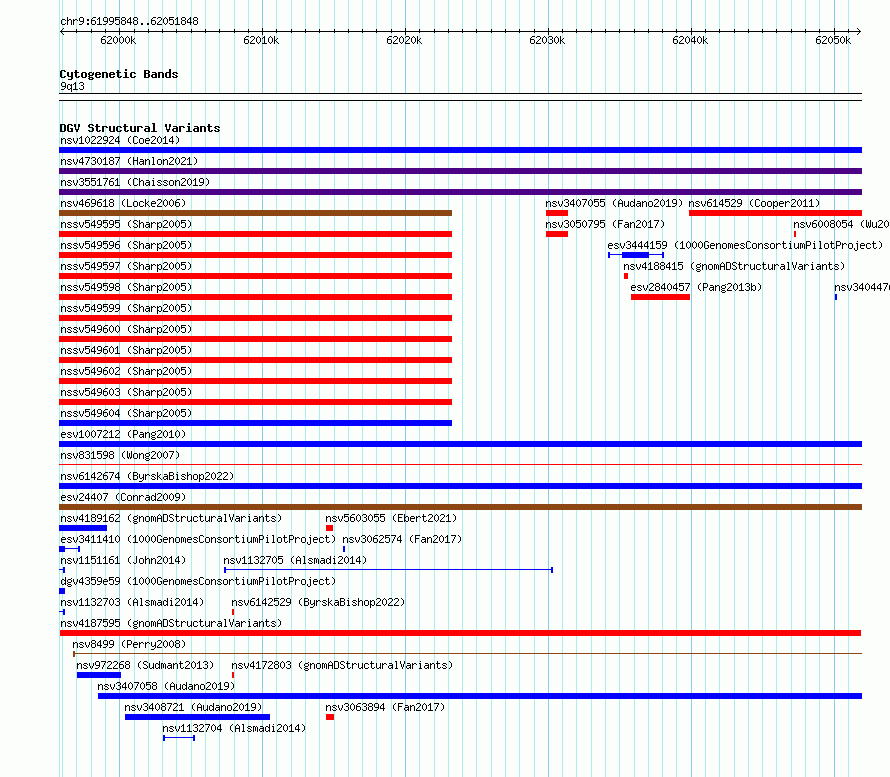Open nsv5603055 (Ebert2021) label
890x777 pixels.
coord(391,518)
